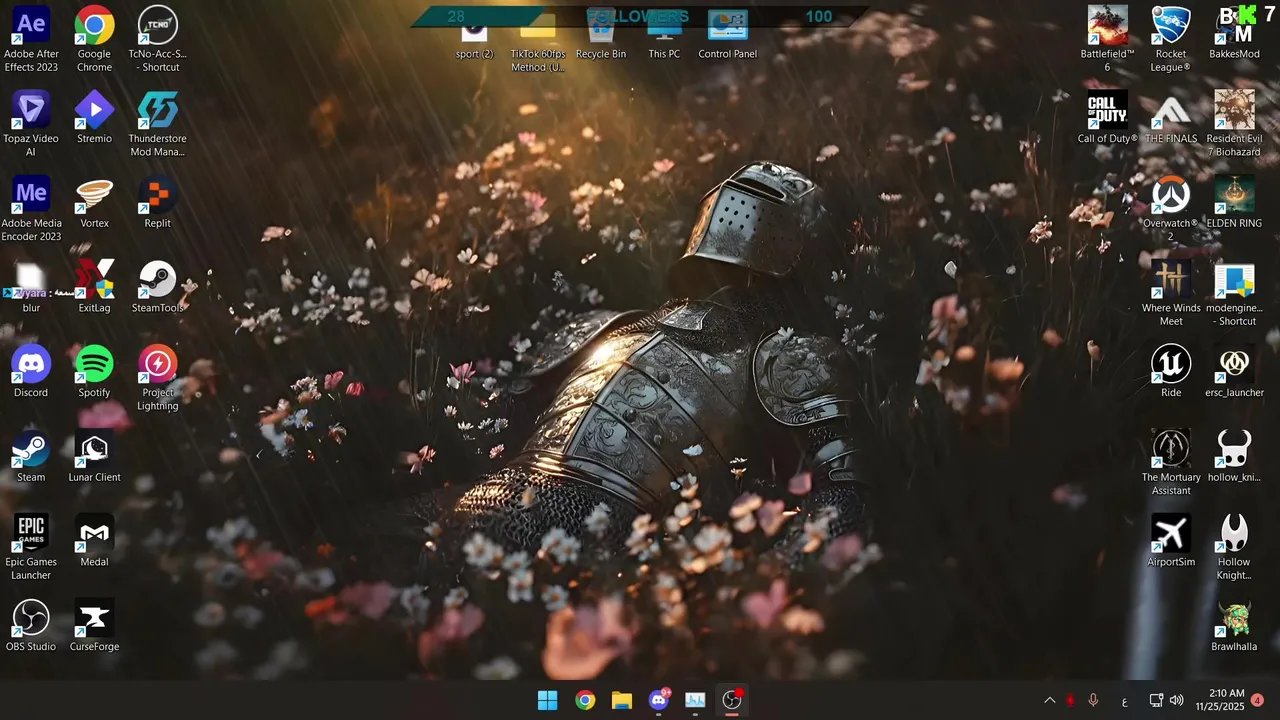Select the Battlefield 6 desktop shortcut
1280x720 pixels.
click(1107, 40)
